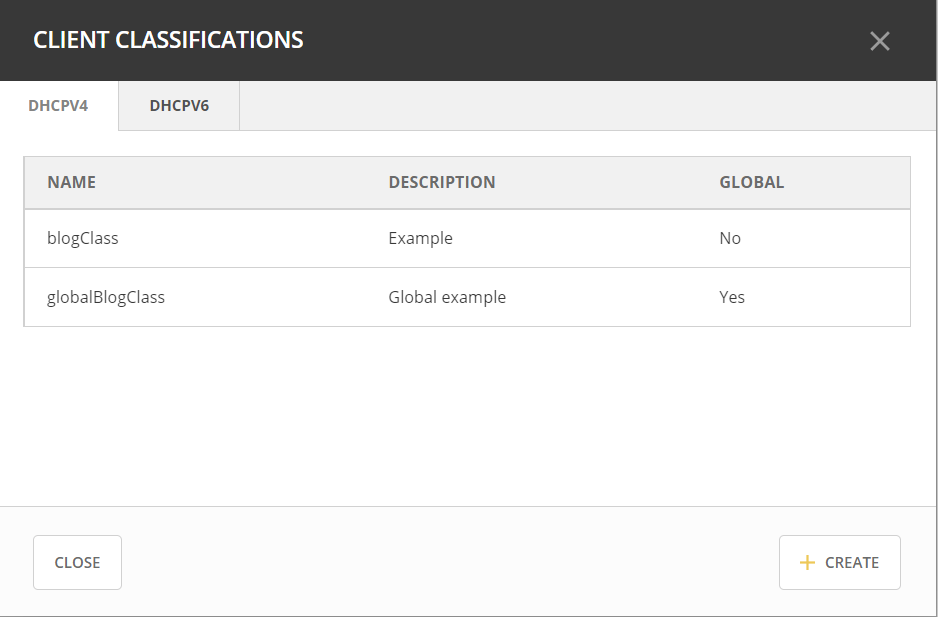Click the DESCRIPTION column header
The height and width of the screenshot is (617, 938).
441,182
